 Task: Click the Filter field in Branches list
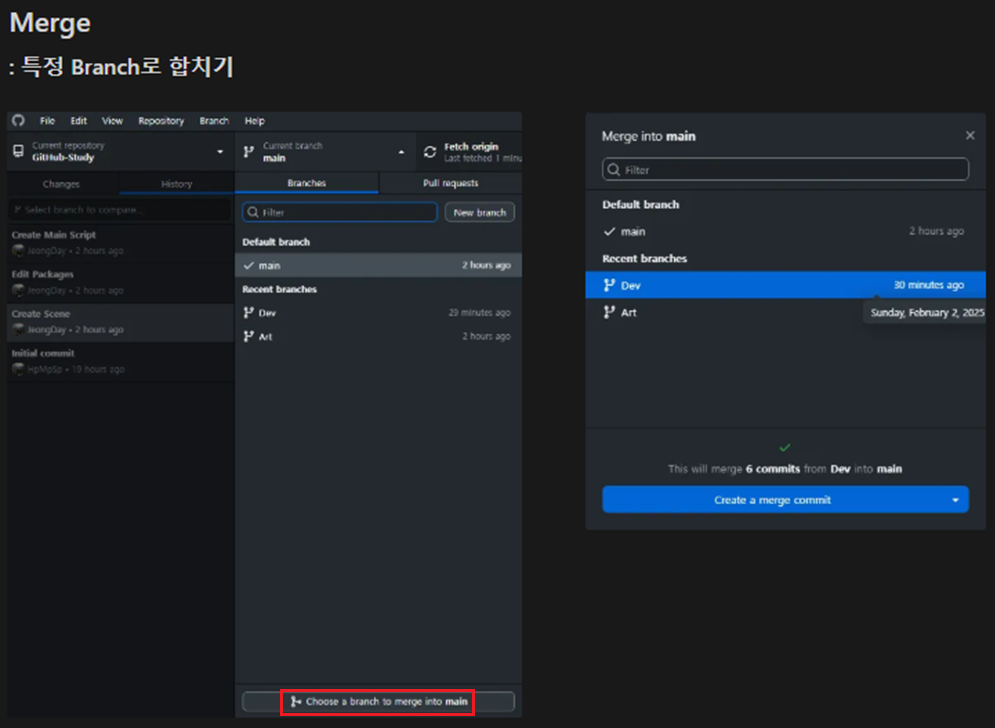coord(339,212)
